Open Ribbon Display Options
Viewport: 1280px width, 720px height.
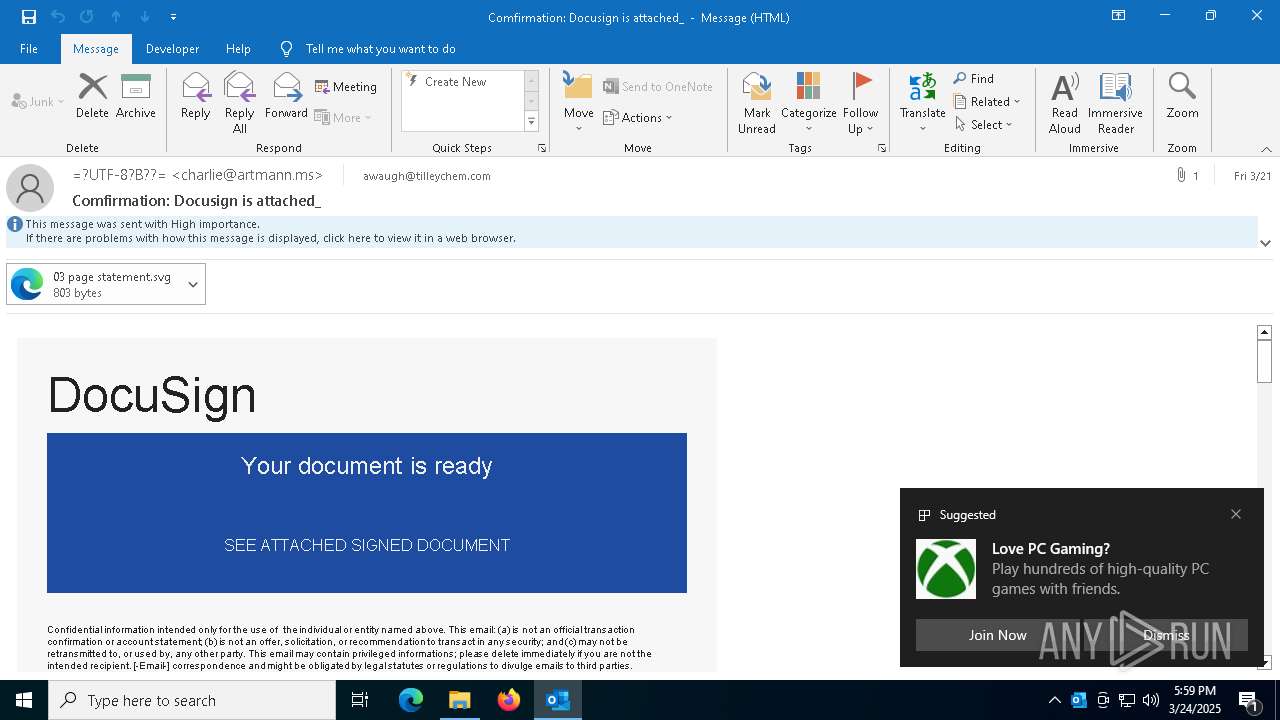pos(1119,16)
